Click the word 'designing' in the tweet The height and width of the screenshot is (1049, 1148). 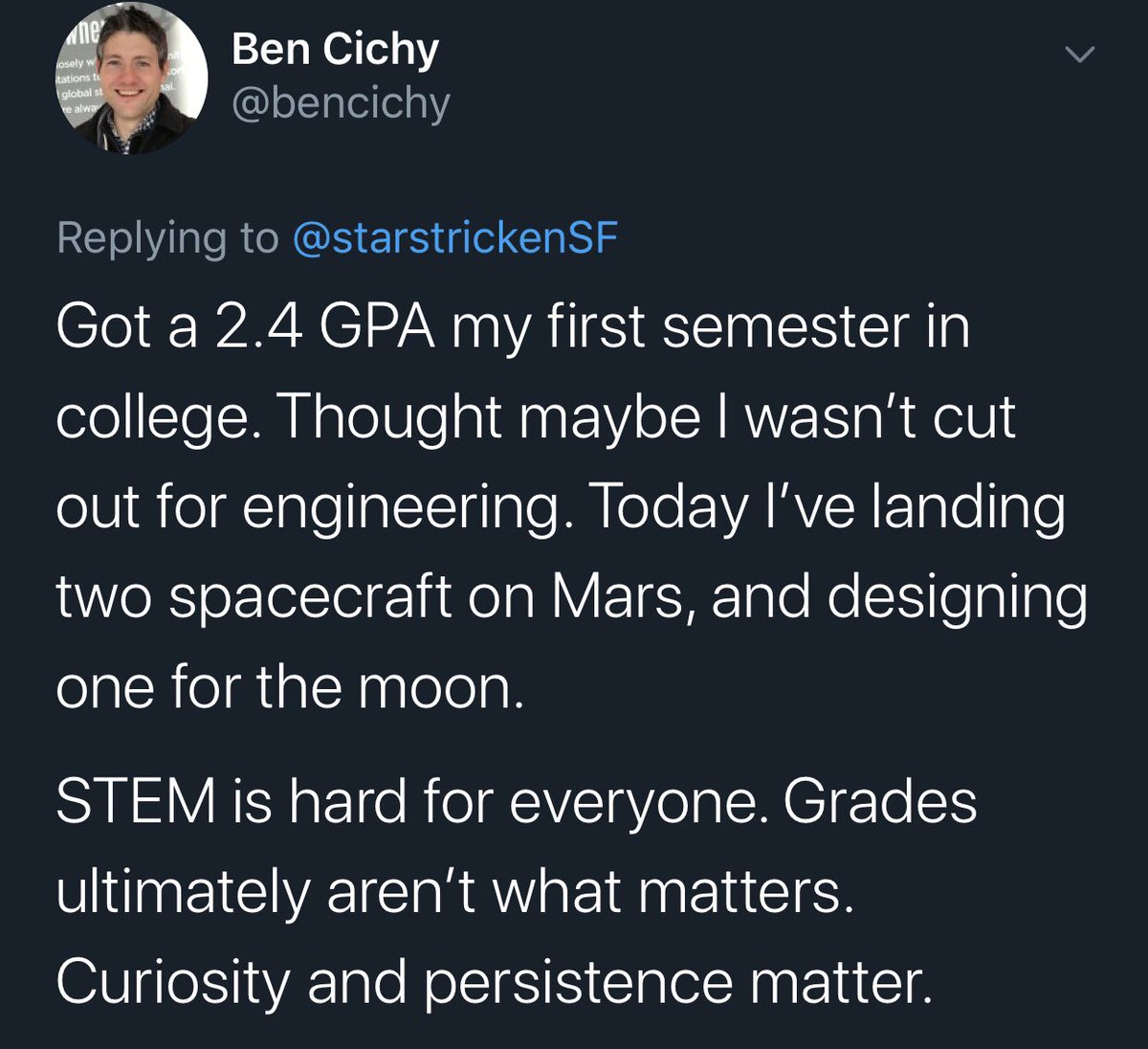tap(957, 596)
